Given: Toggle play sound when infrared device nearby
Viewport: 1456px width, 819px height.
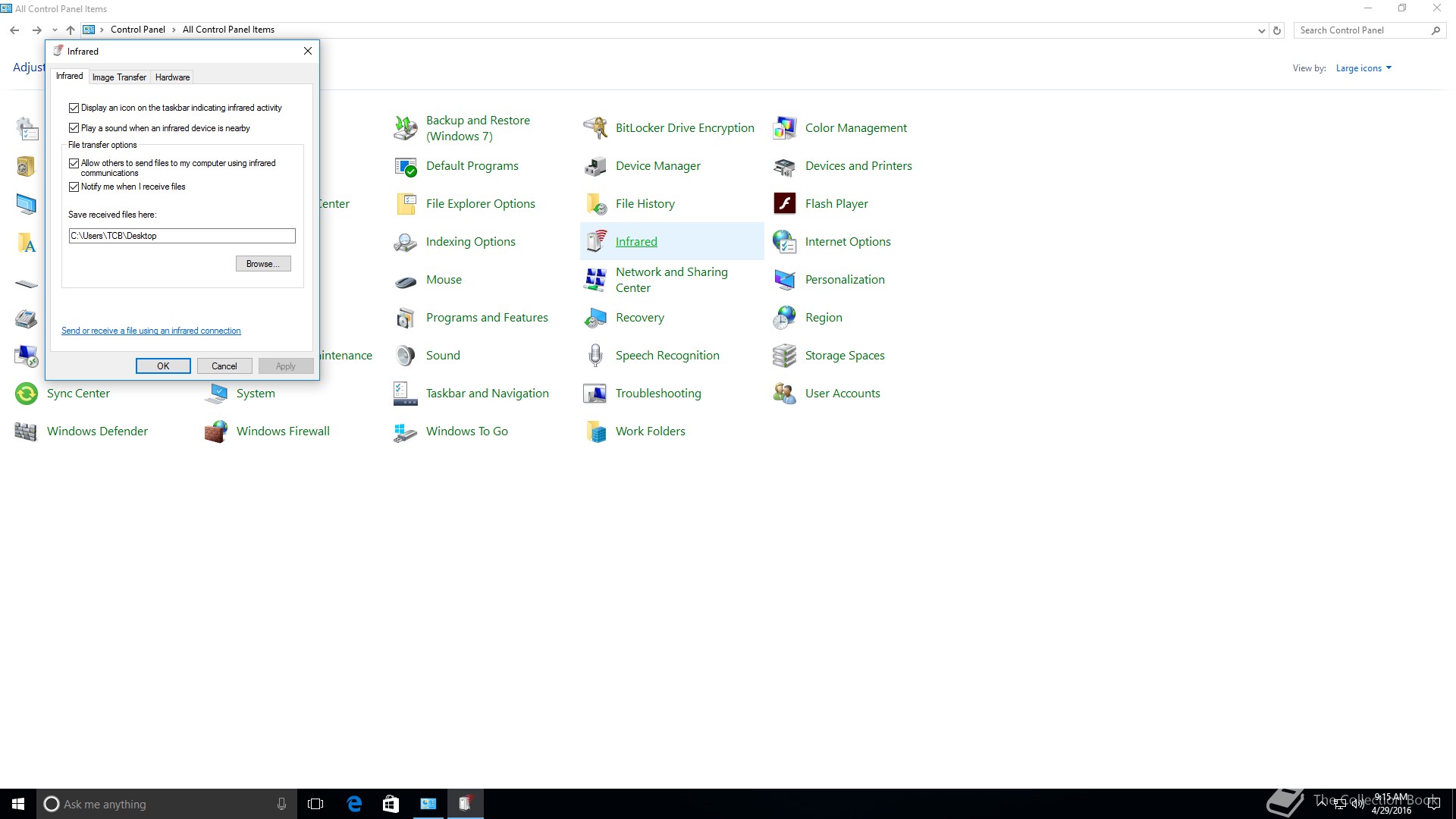Looking at the screenshot, I should [x=74, y=128].
